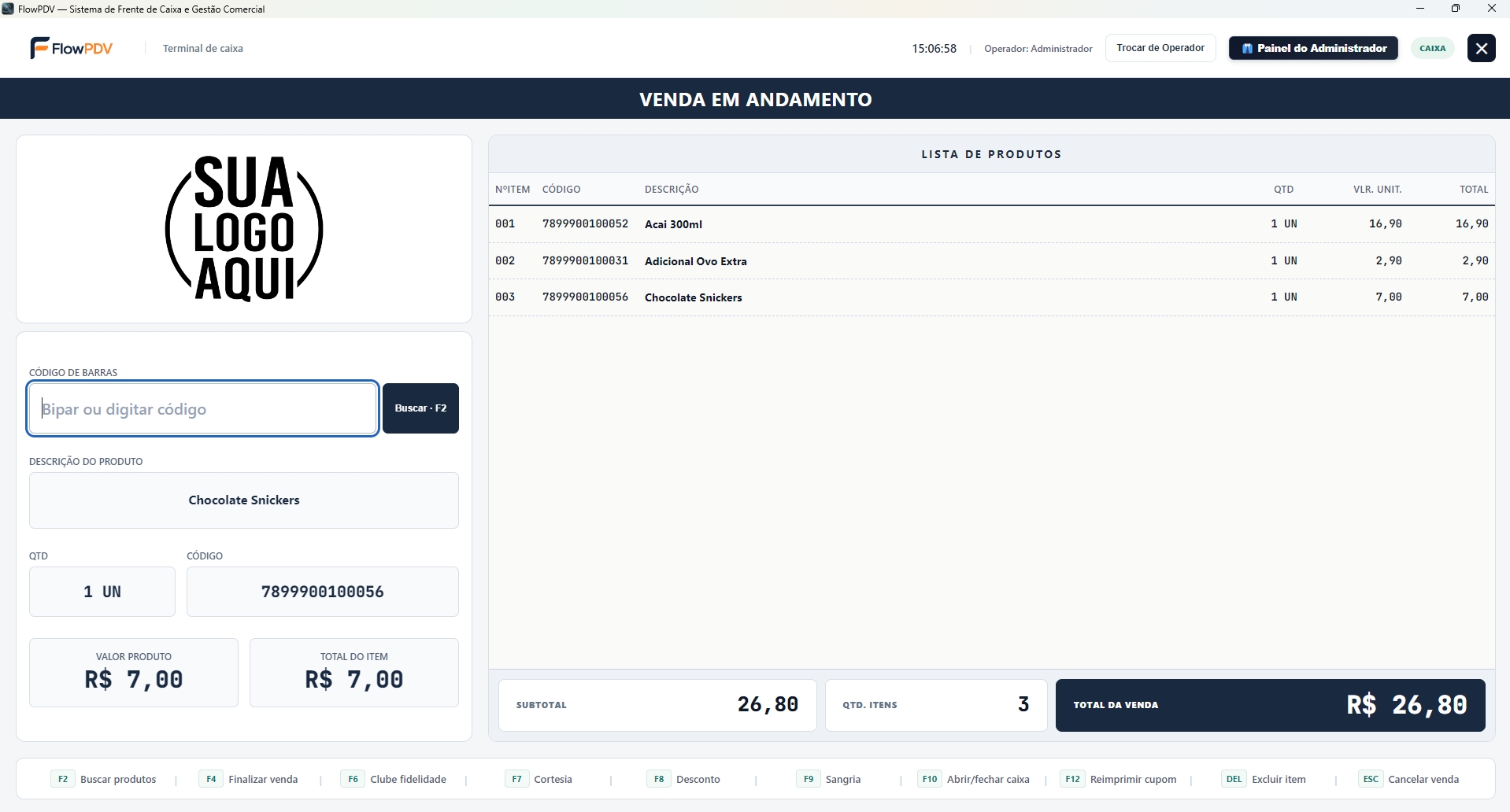1510x812 pixels.
Task: Select F2 Buscar produtos shortcut
Action: [104, 779]
